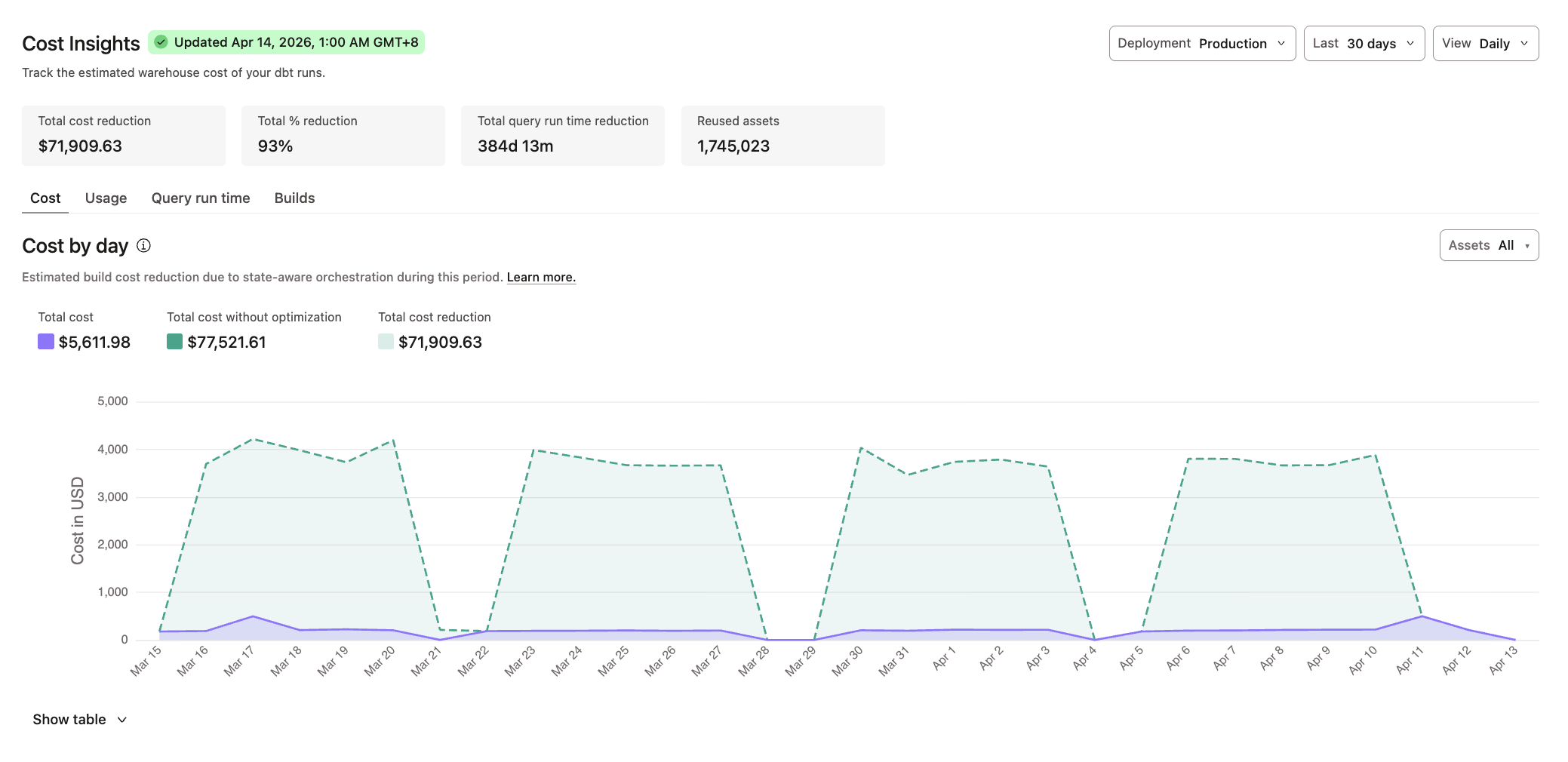Open the Learn more link
This screenshot has width=1568, height=762.
coord(540,277)
